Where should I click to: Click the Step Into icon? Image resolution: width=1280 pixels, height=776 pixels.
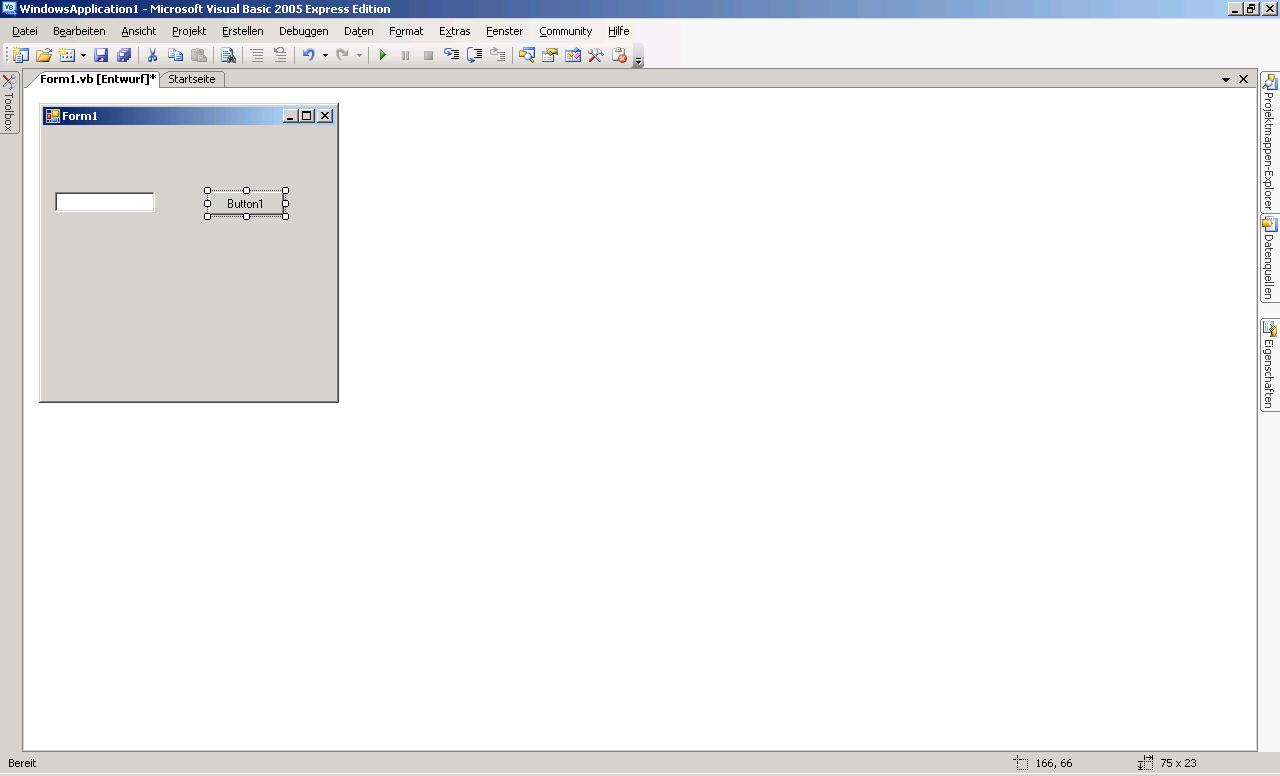click(x=451, y=56)
